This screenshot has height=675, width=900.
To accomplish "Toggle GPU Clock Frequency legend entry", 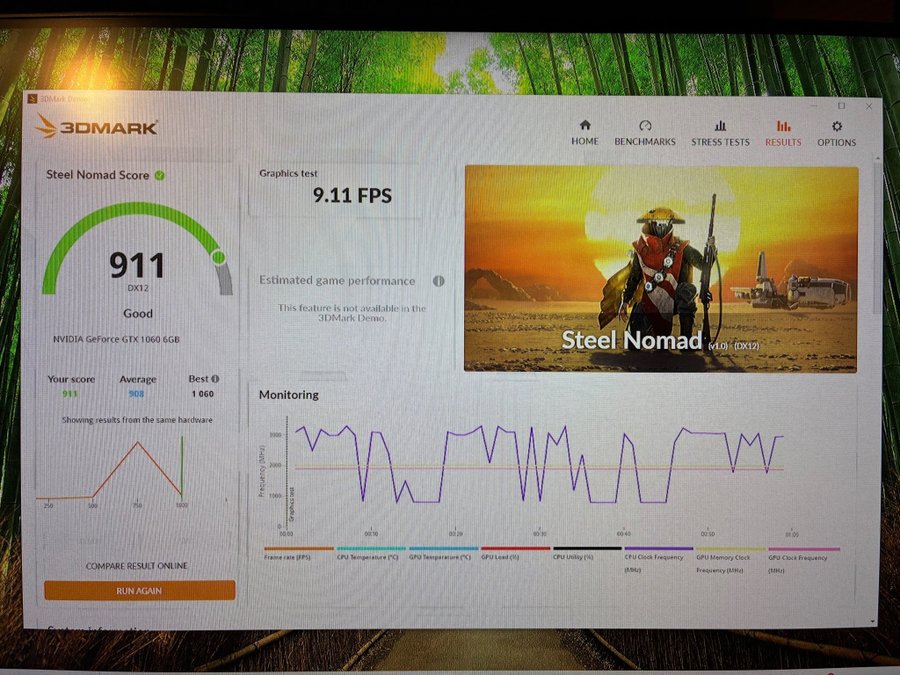I will tap(803, 561).
